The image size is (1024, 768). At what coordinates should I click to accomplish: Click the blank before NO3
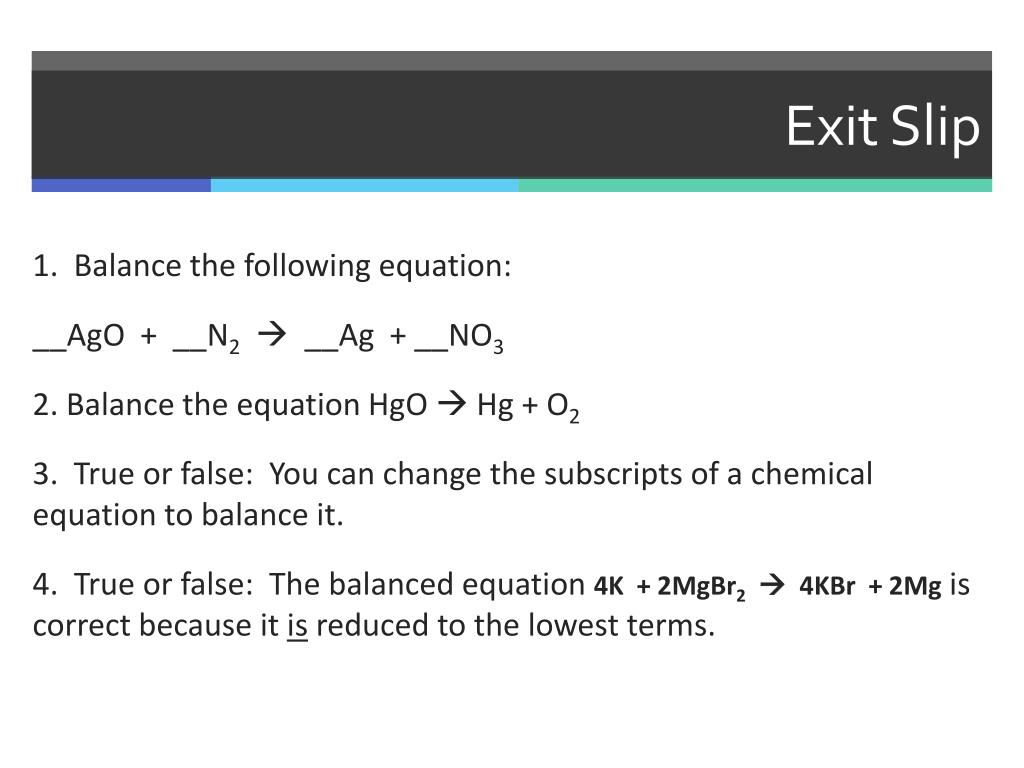[431, 342]
